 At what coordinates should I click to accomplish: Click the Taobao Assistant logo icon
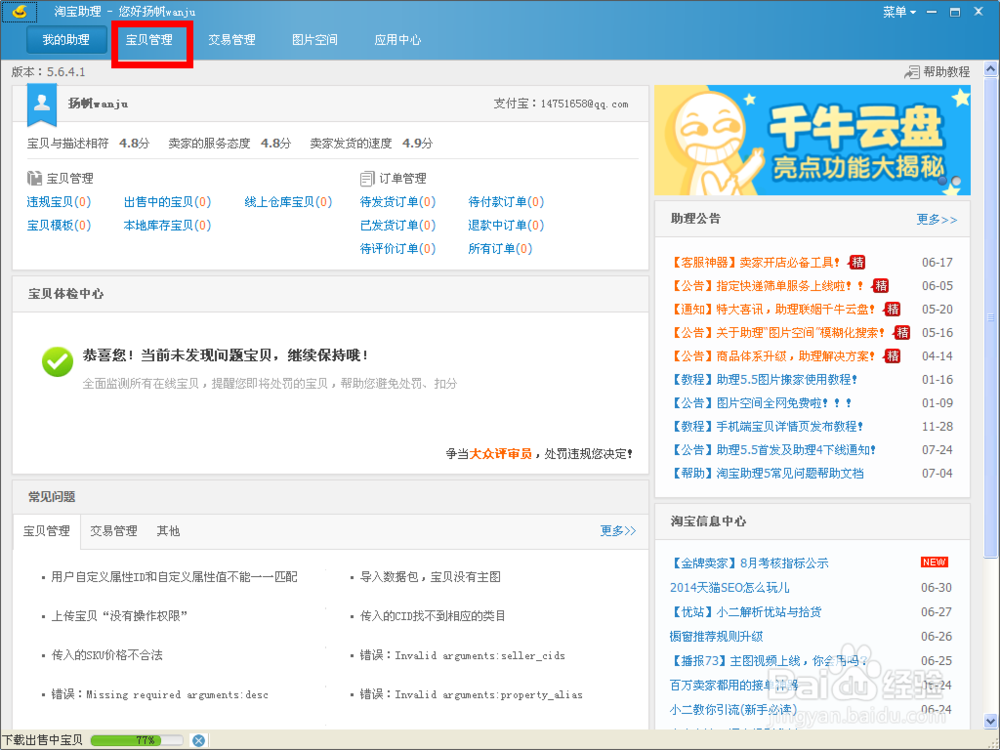(x=20, y=11)
